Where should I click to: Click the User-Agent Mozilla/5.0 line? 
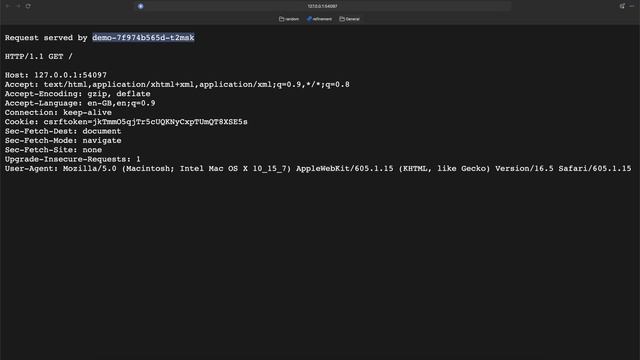318,169
